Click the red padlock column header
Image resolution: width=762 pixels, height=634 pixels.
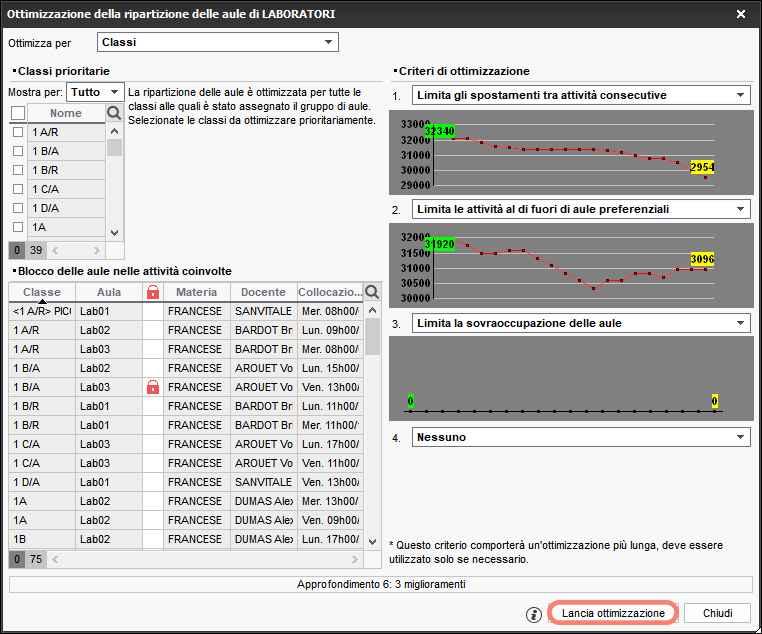[x=153, y=292]
